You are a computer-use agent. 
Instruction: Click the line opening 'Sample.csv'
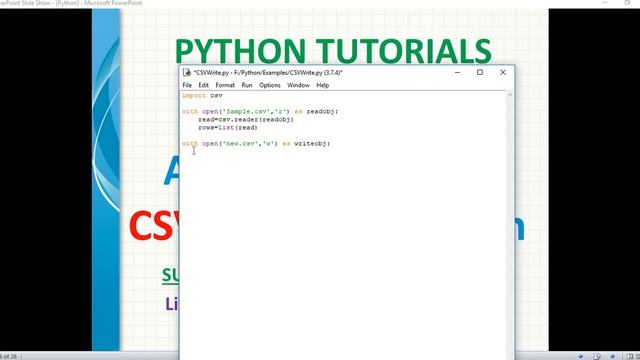pyautogui.click(x=260, y=111)
